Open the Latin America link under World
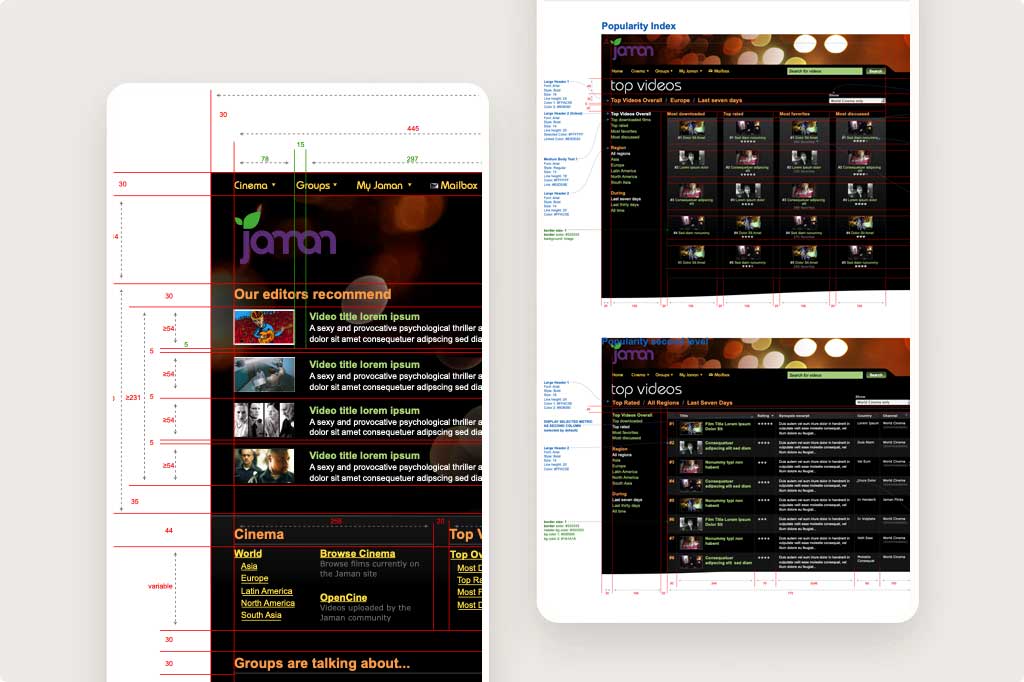This screenshot has height=682, width=1024. [266, 591]
